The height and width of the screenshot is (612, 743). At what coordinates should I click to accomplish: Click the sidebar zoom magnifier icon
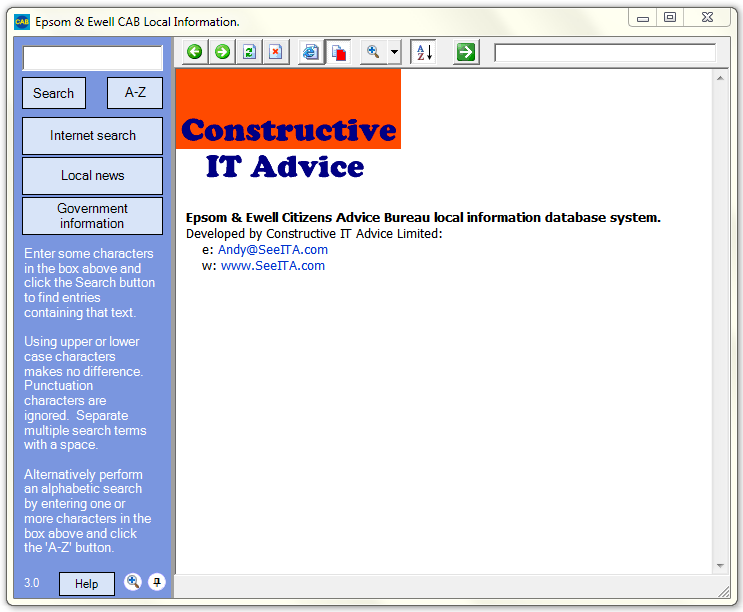tap(133, 582)
